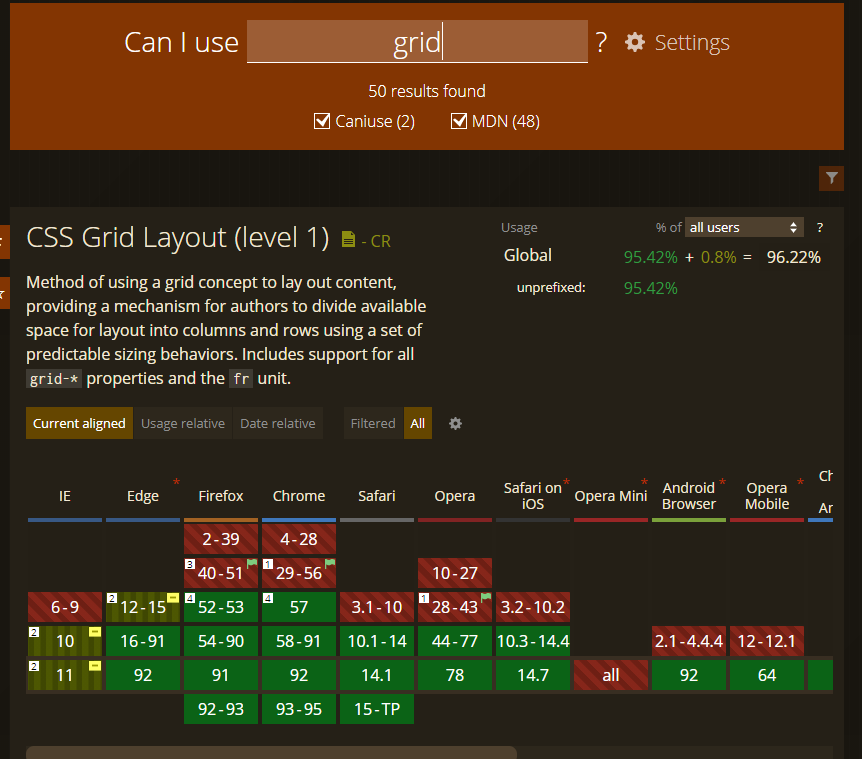Click Edge 16-91 cell
The image size is (862, 759).
point(143,641)
